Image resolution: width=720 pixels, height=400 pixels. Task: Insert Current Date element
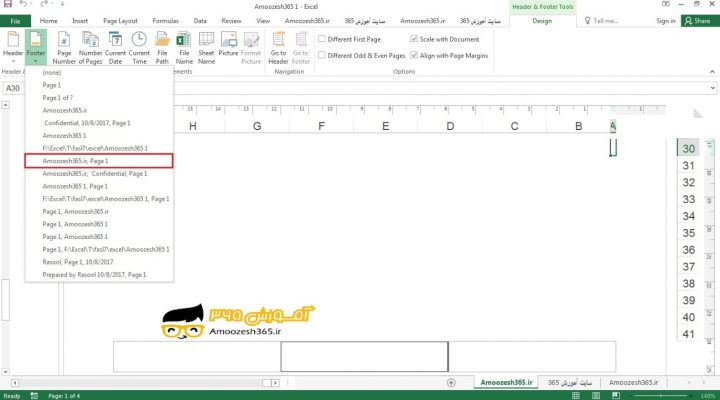click(x=115, y=47)
